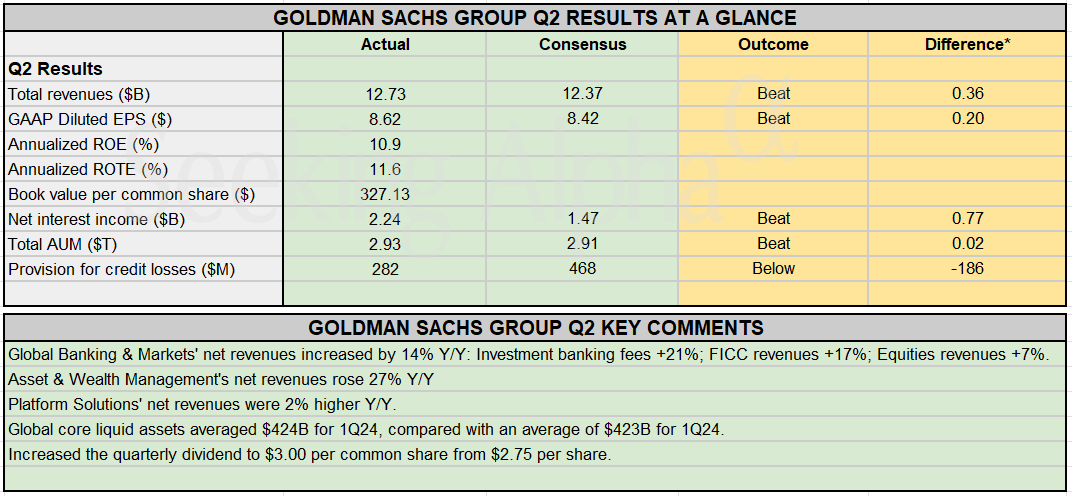1072x496 pixels.
Task: Click the Net interest income consensus 1.47
Action: pos(582,219)
